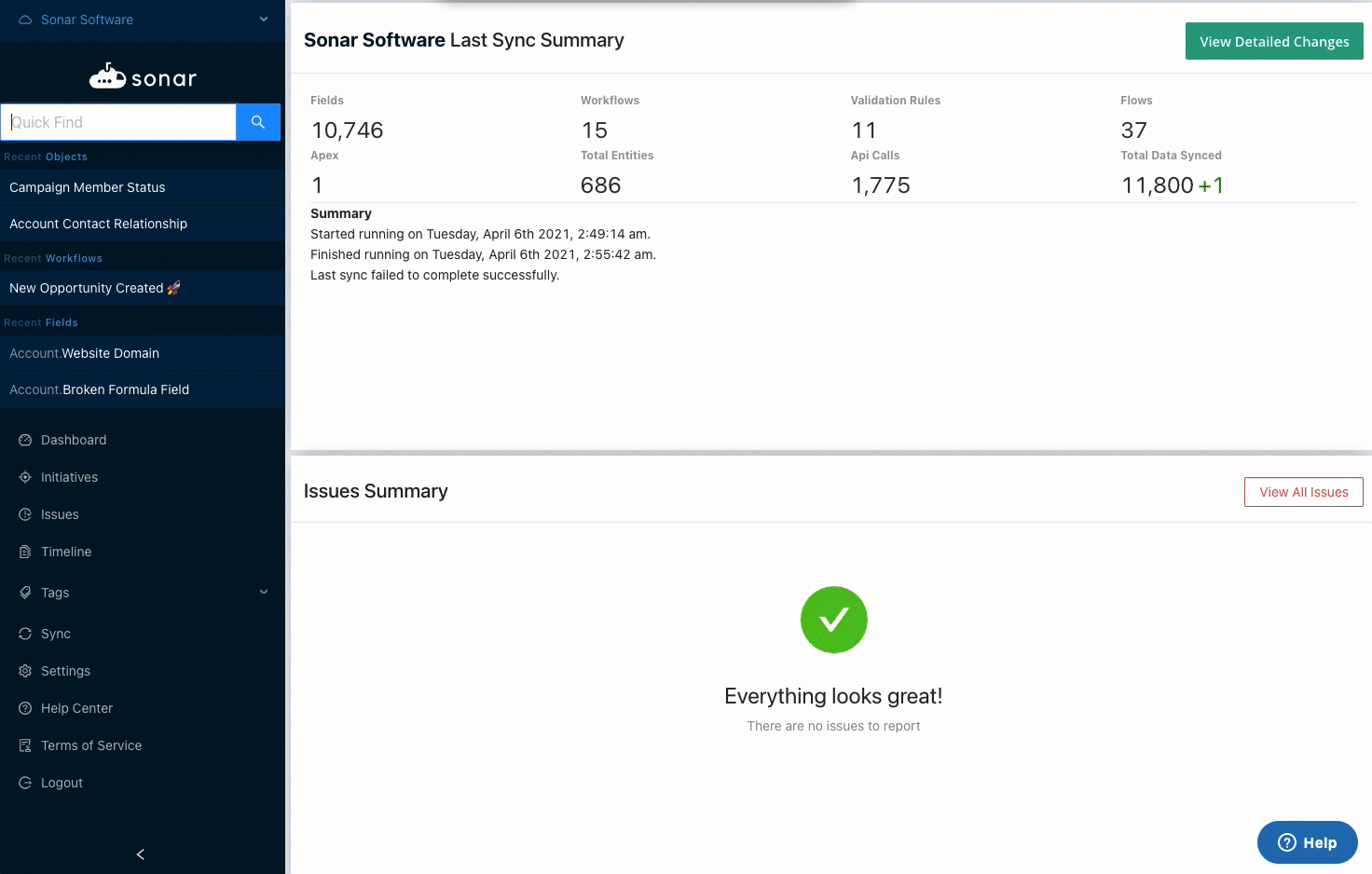
Task: Click the cloud icon beside Sonar Software
Action: 25,20
